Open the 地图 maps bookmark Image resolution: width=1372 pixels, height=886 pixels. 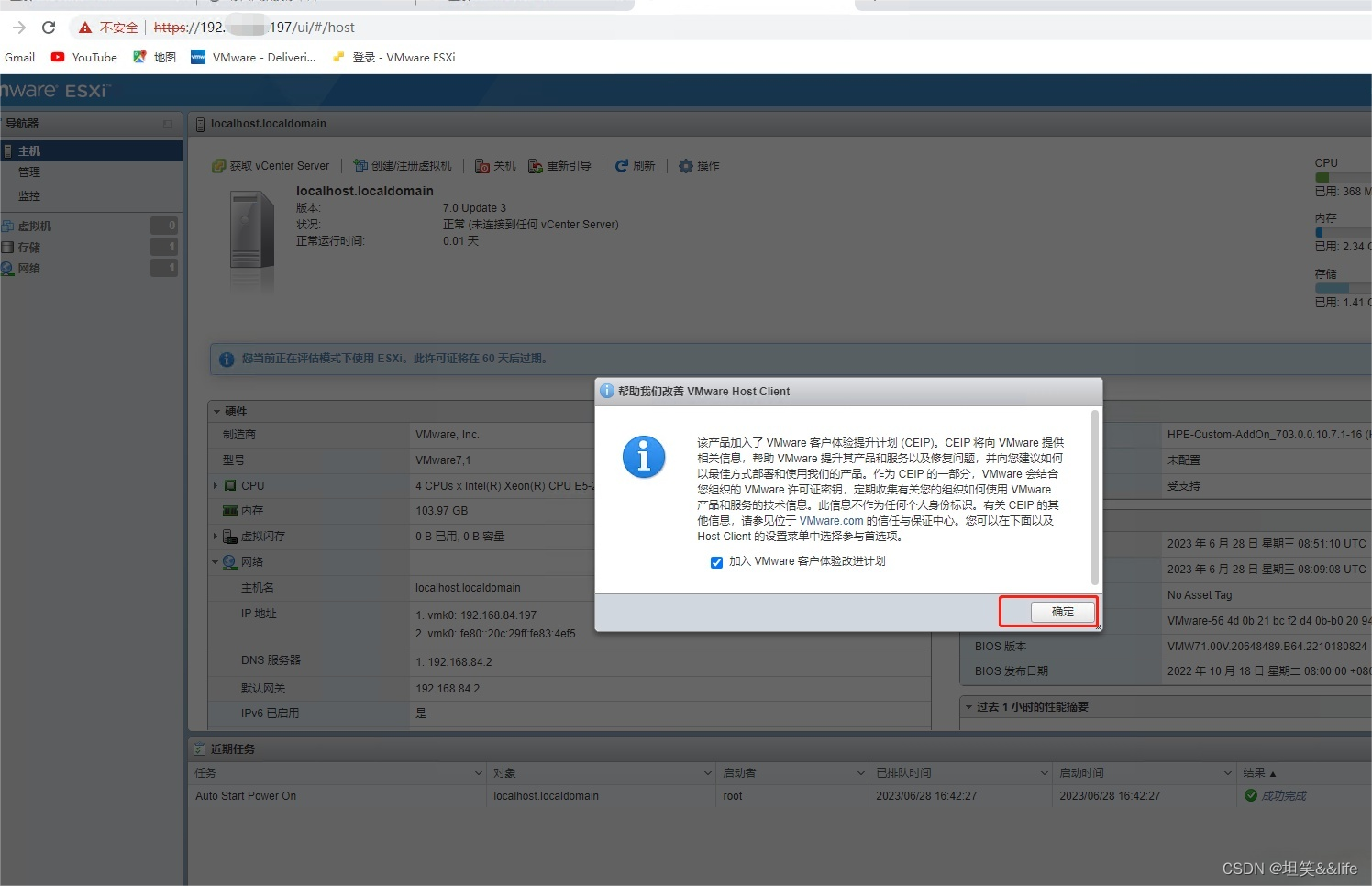coord(154,57)
